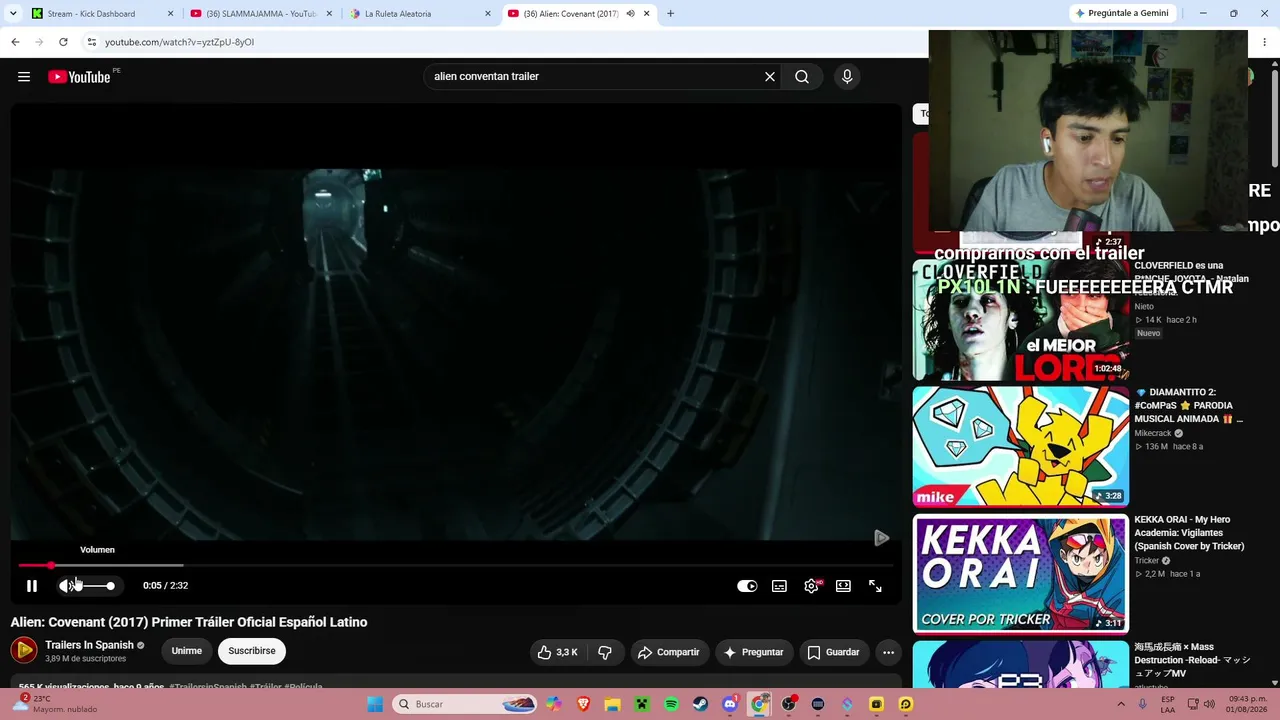Dislike the video with thumbs down
The image size is (1280, 720).
pos(605,652)
